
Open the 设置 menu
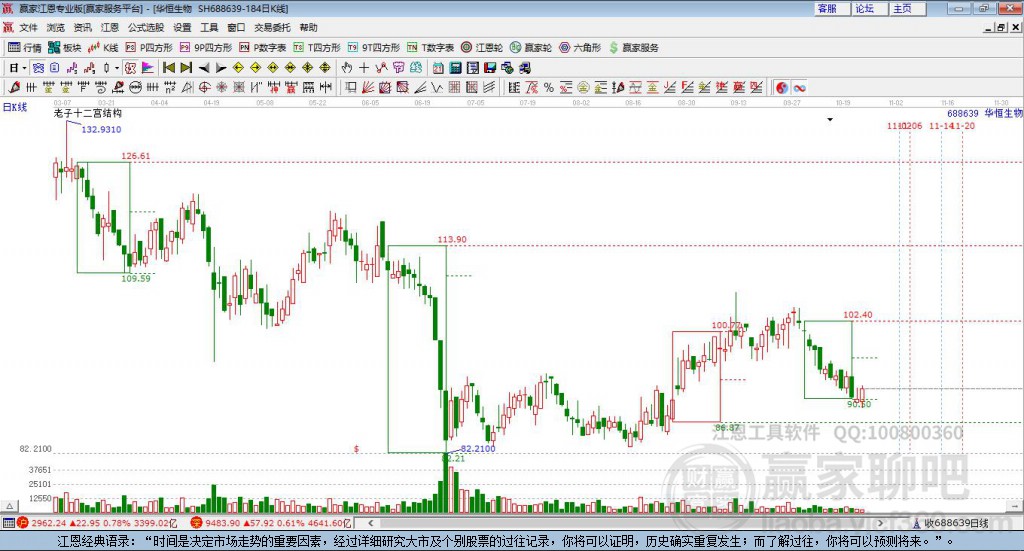[182, 27]
